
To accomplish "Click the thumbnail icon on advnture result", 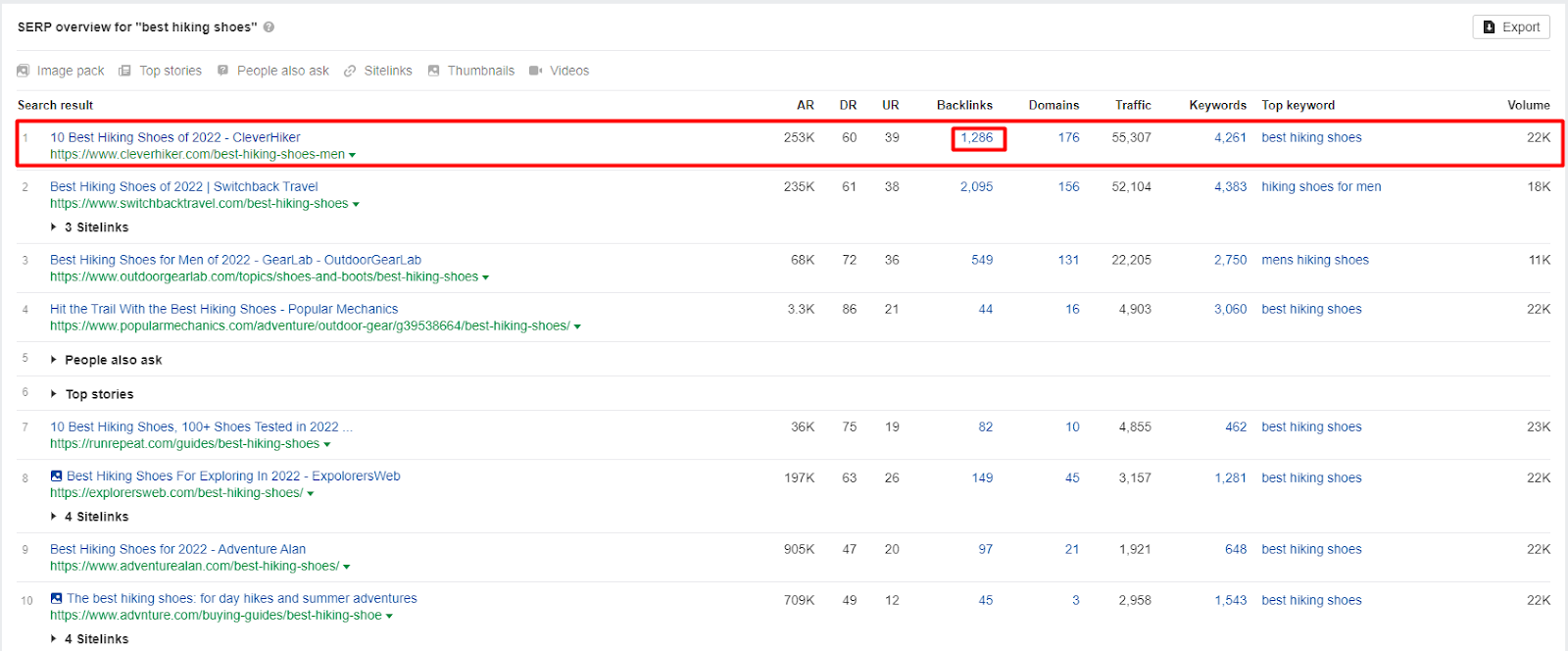I will (x=56, y=598).
